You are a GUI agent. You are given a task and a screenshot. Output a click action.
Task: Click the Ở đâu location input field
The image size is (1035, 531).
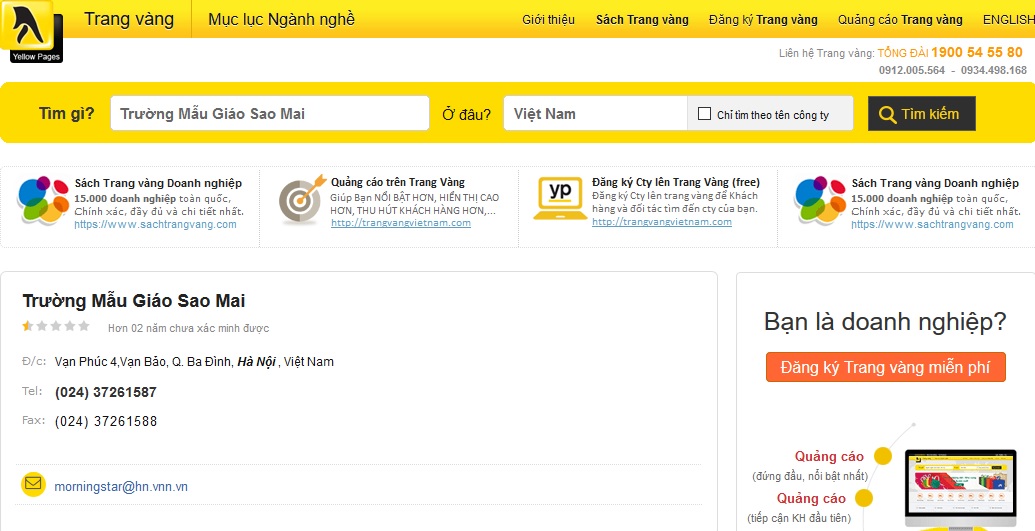pos(595,113)
